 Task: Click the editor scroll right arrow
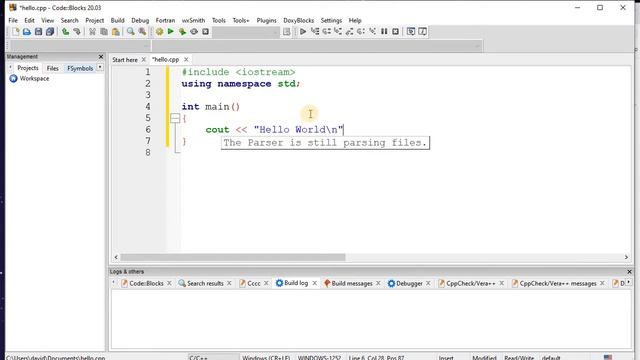pyautogui.click(x=626, y=257)
